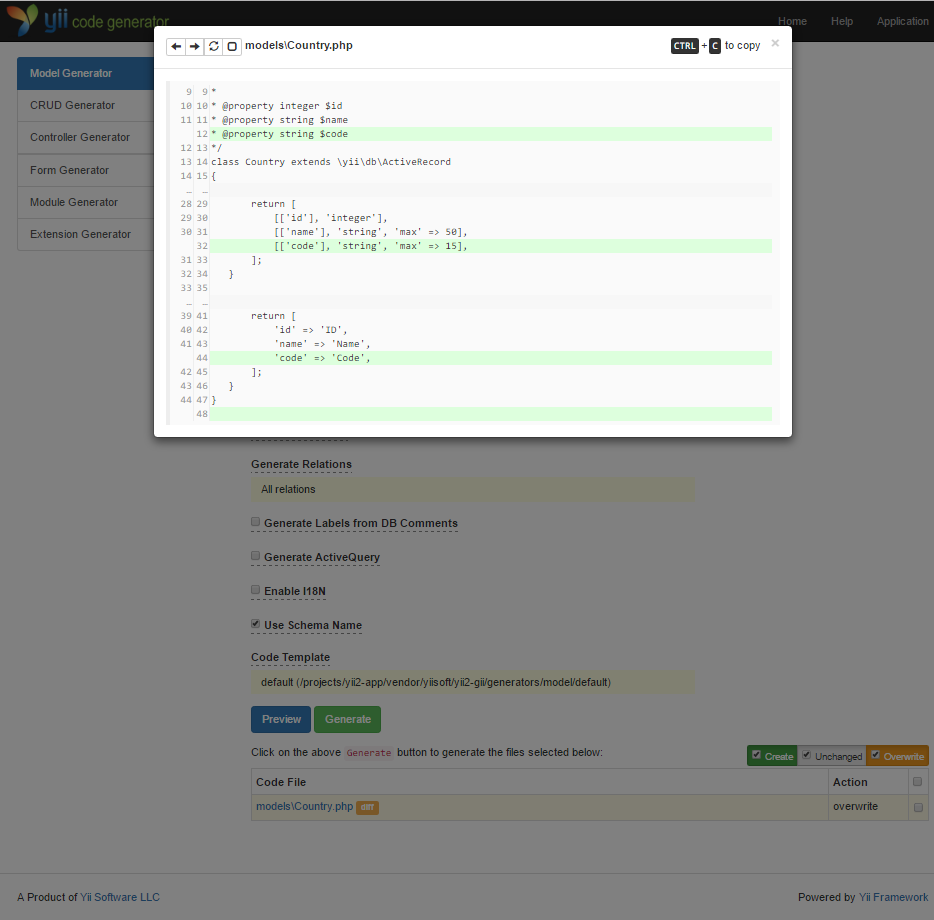Screen dimensions: 934x920
Task: Toggle the Overwrite filter button
Action: tap(897, 756)
